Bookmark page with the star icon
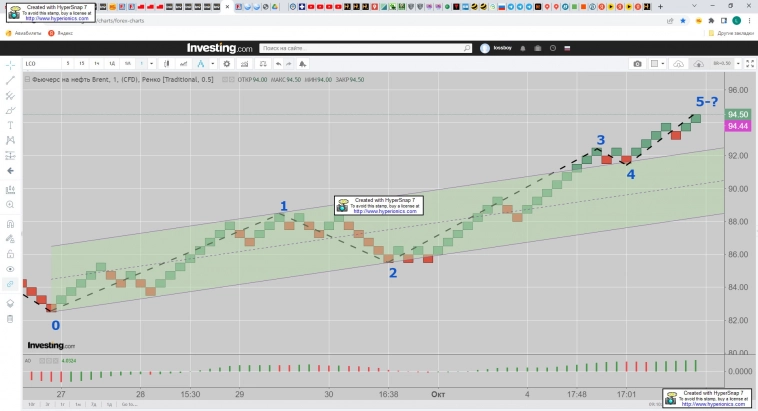This screenshot has height=411, width=758. pyautogui.click(x=683, y=21)
